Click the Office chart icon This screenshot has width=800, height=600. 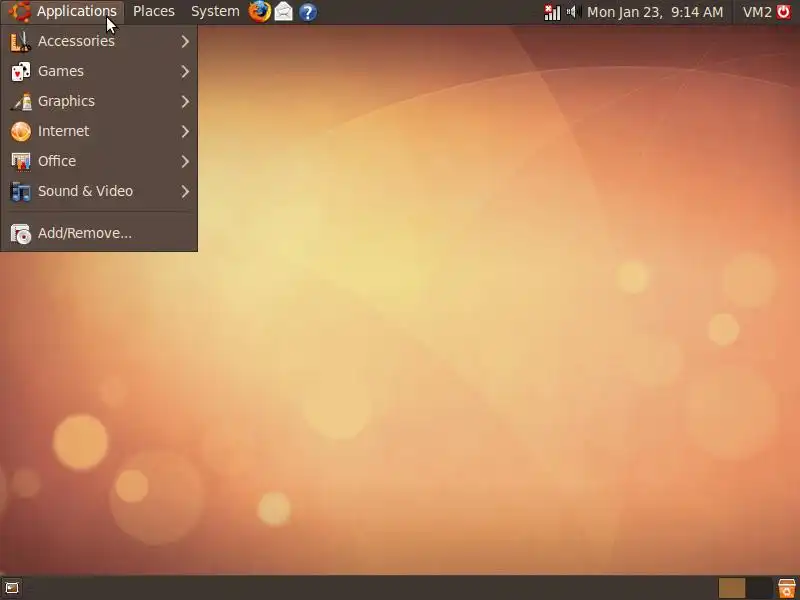[20, 162]
